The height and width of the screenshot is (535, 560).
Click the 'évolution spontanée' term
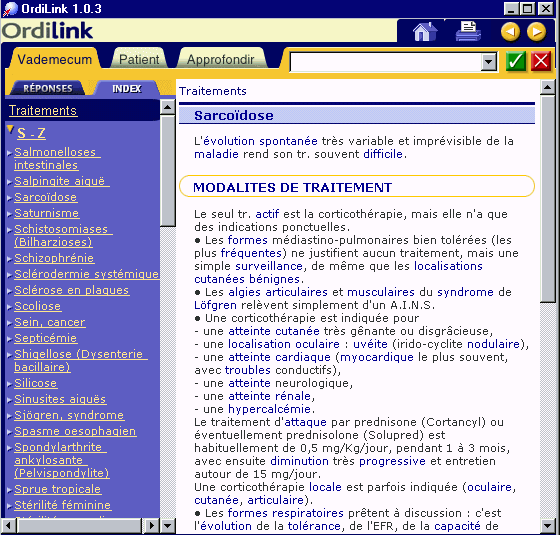(x=260, y=141)
